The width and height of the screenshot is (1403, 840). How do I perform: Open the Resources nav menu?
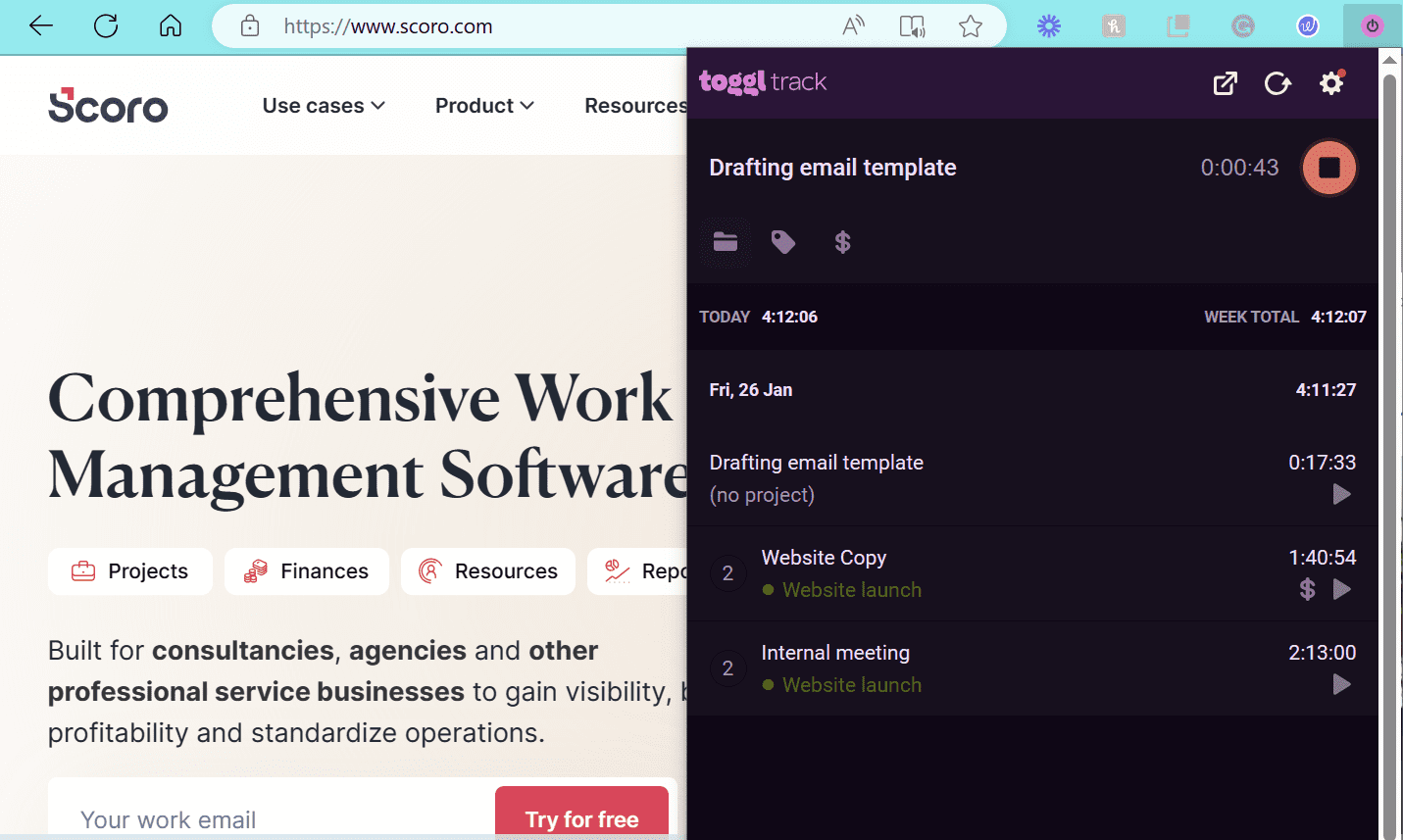click(635, 106)
